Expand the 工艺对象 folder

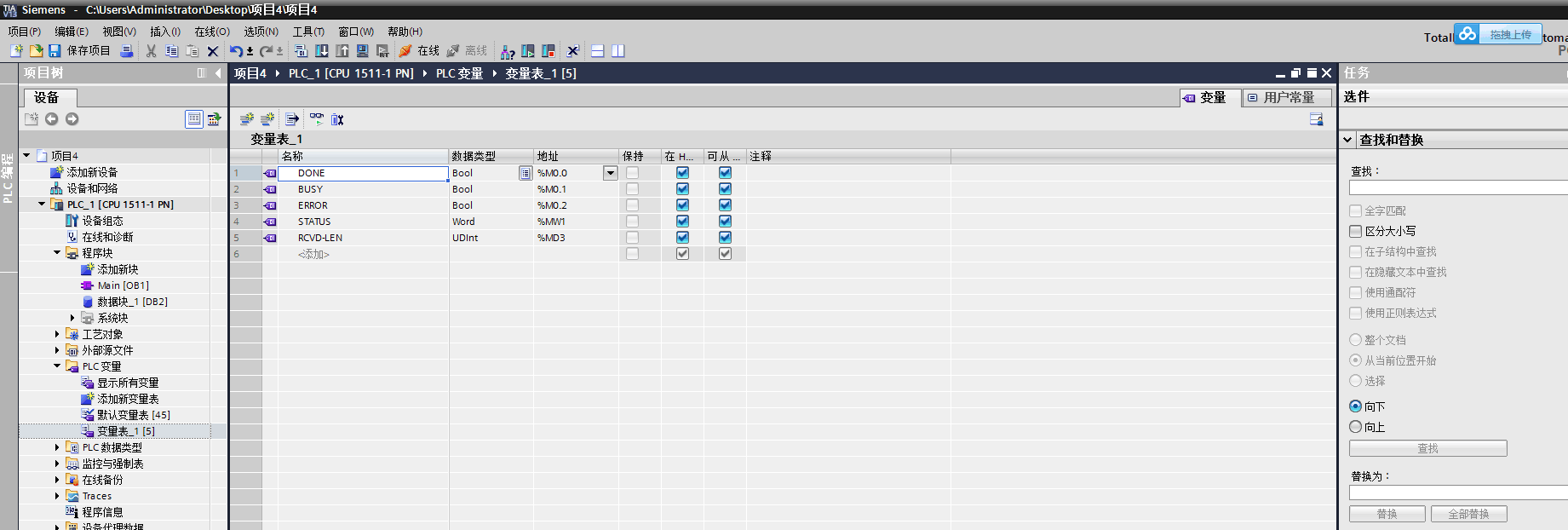click(x=57, y=334)
